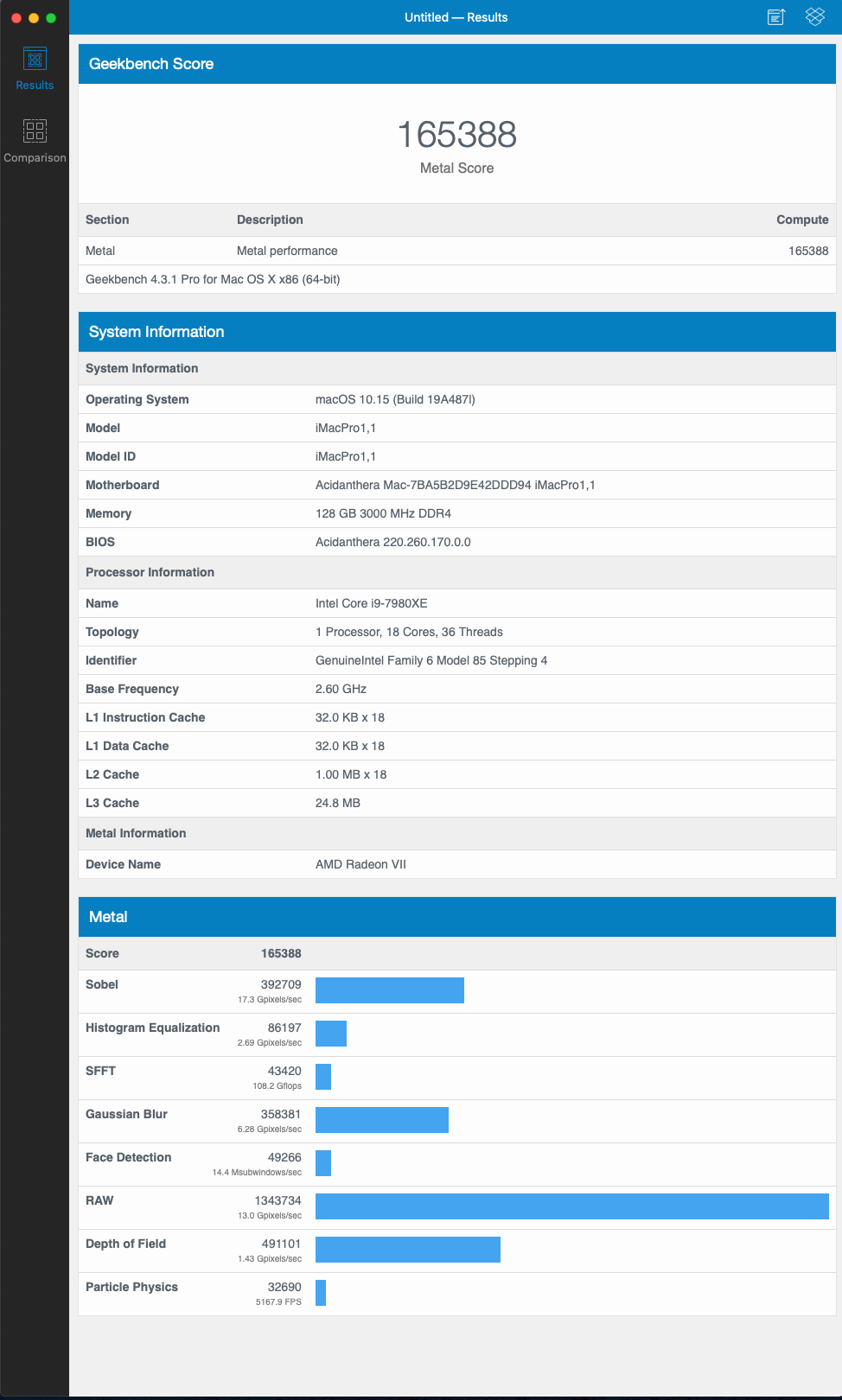This screenshot has height=1400, width=842.
Task: Click the Geekbench Score section header
Action: point(457,64)
